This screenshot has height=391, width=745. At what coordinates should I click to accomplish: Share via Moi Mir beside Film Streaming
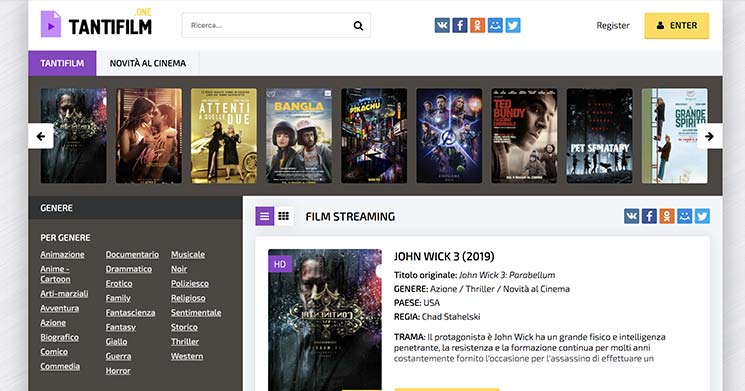[x=685, y=216]
